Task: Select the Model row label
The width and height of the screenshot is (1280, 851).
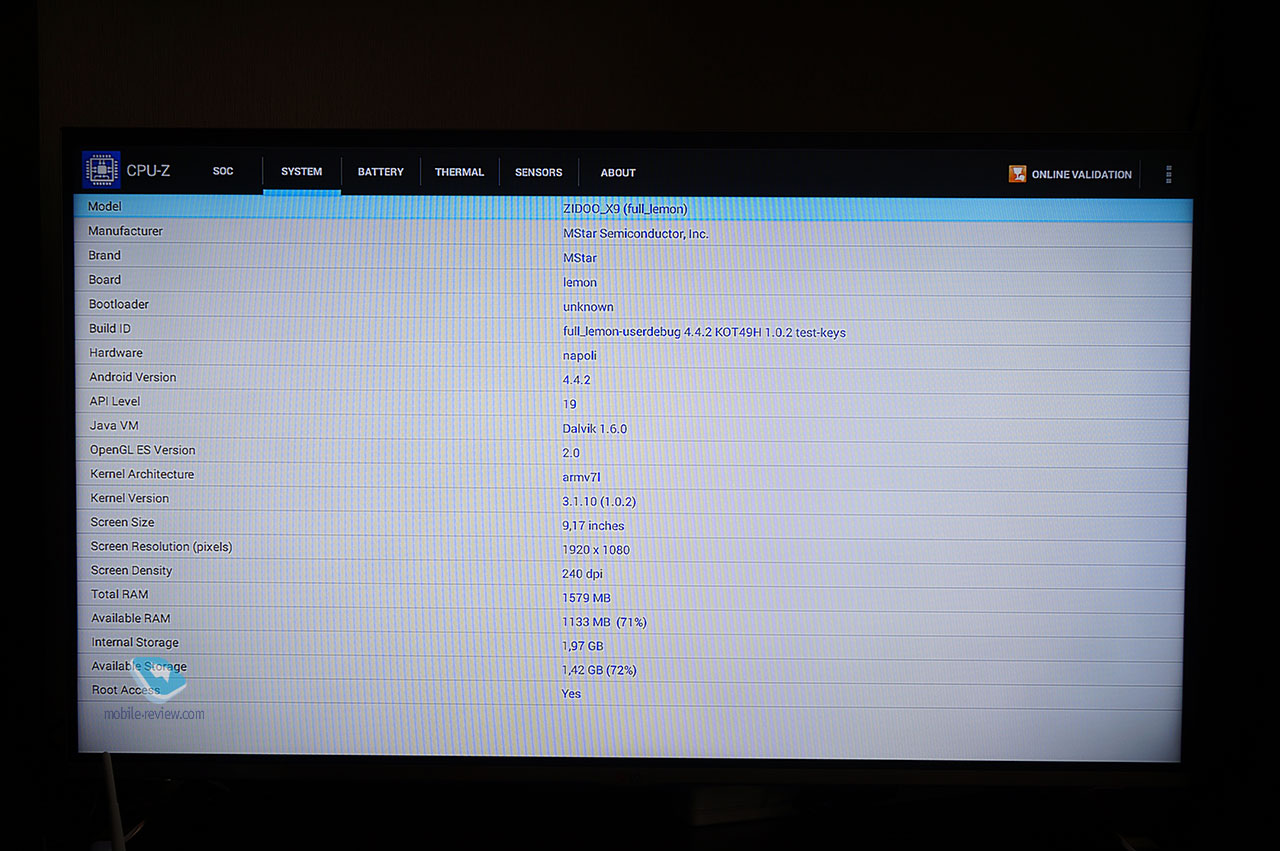Action: [105, 206]
